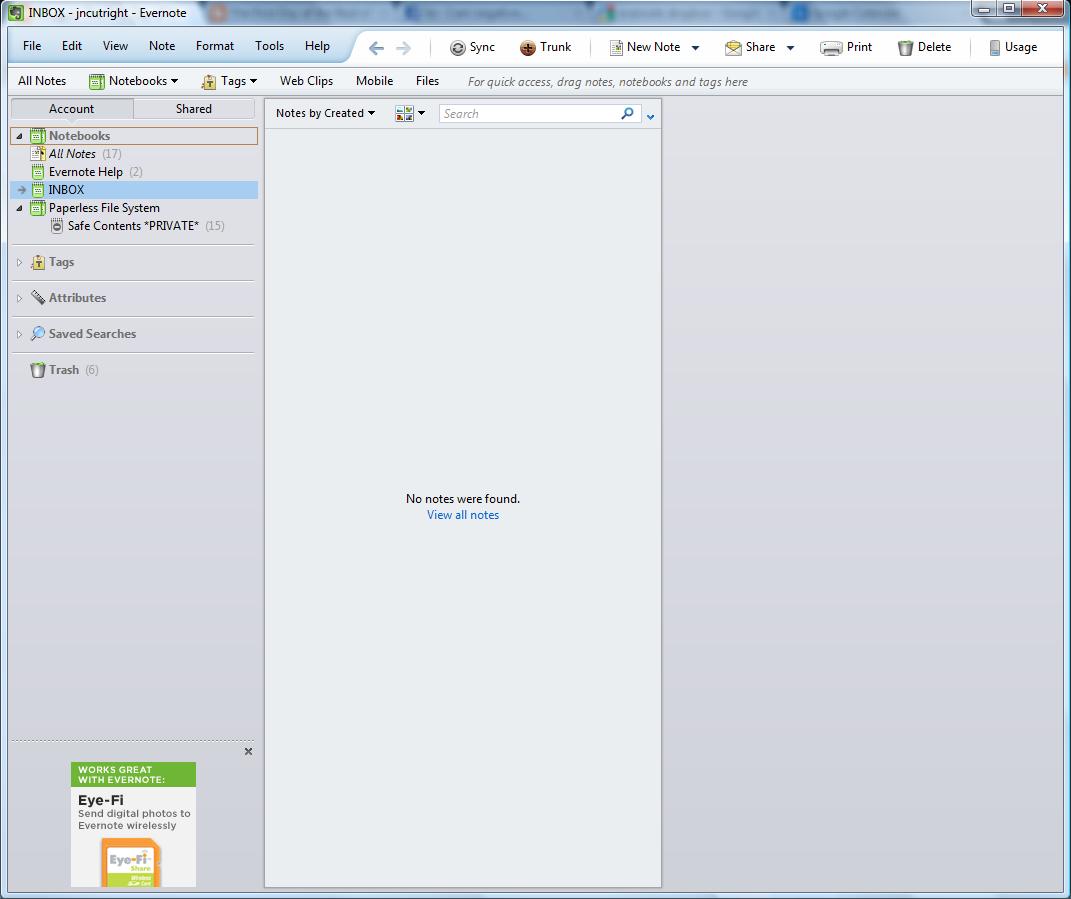
Task: Switch to the Shared tab
Action: pyautogui.click(x=194, y=108)
